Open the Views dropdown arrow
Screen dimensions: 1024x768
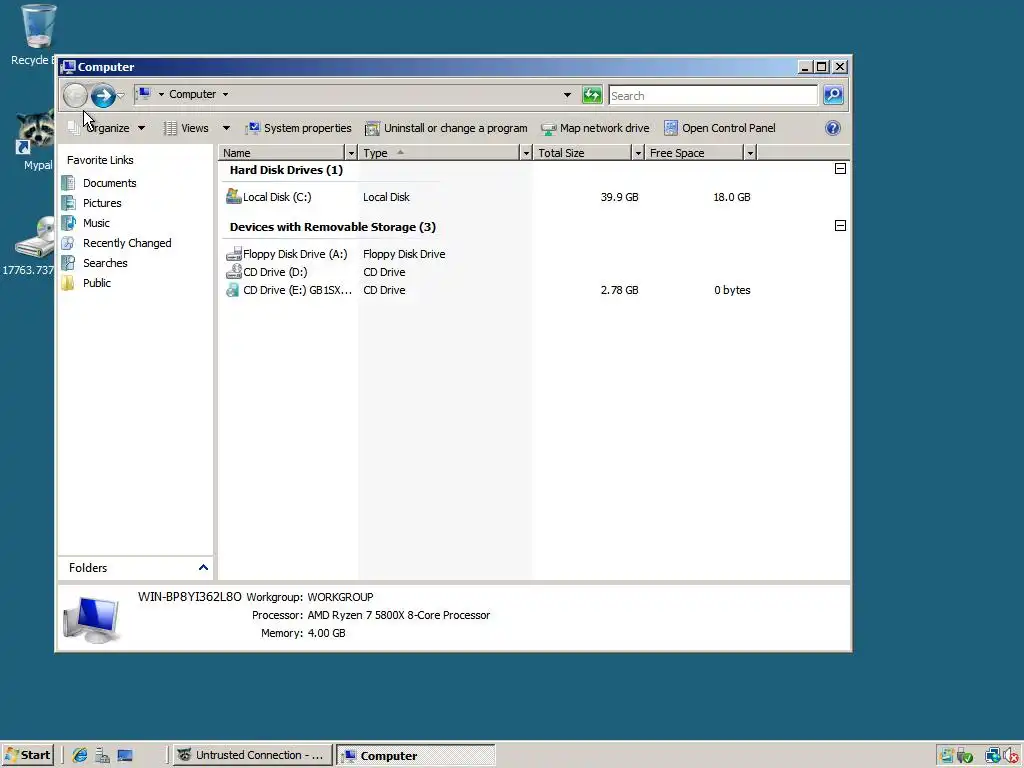tap(226, 128)
